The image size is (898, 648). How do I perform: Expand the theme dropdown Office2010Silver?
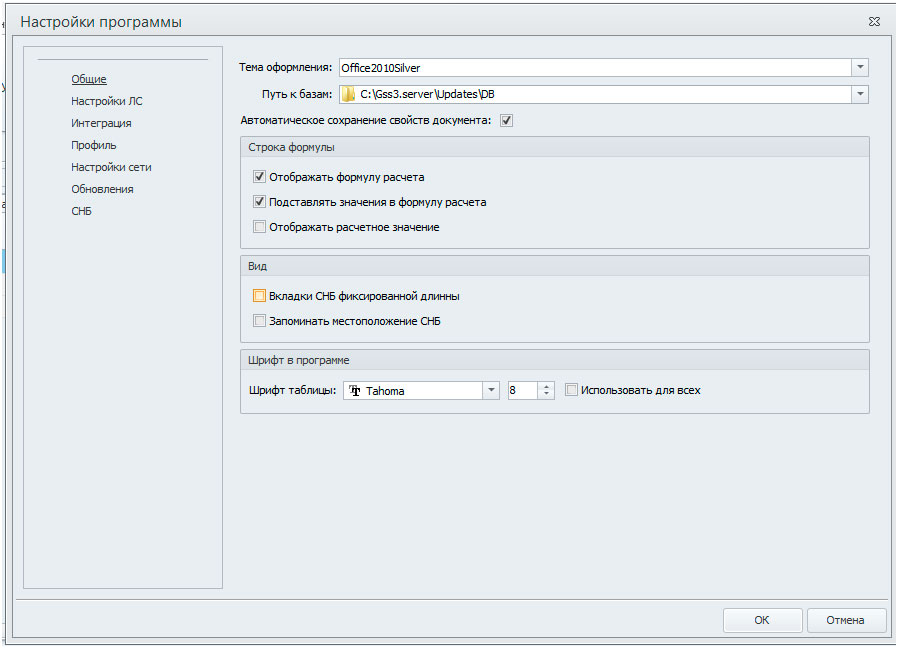point(860,68)
